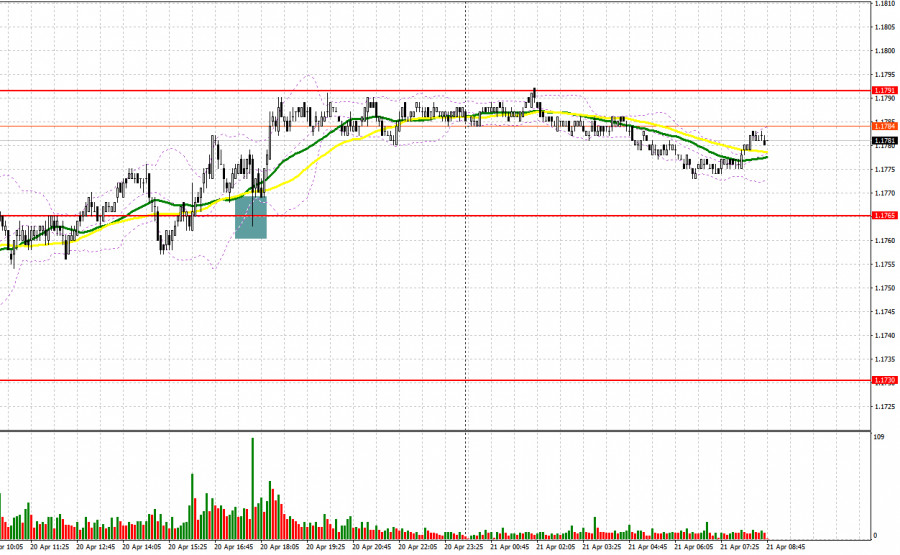Image resolution: width=900 pixels, height=555 pixels.
Task: Click the red 1.1730 price level label
Action: click(885, 381)
